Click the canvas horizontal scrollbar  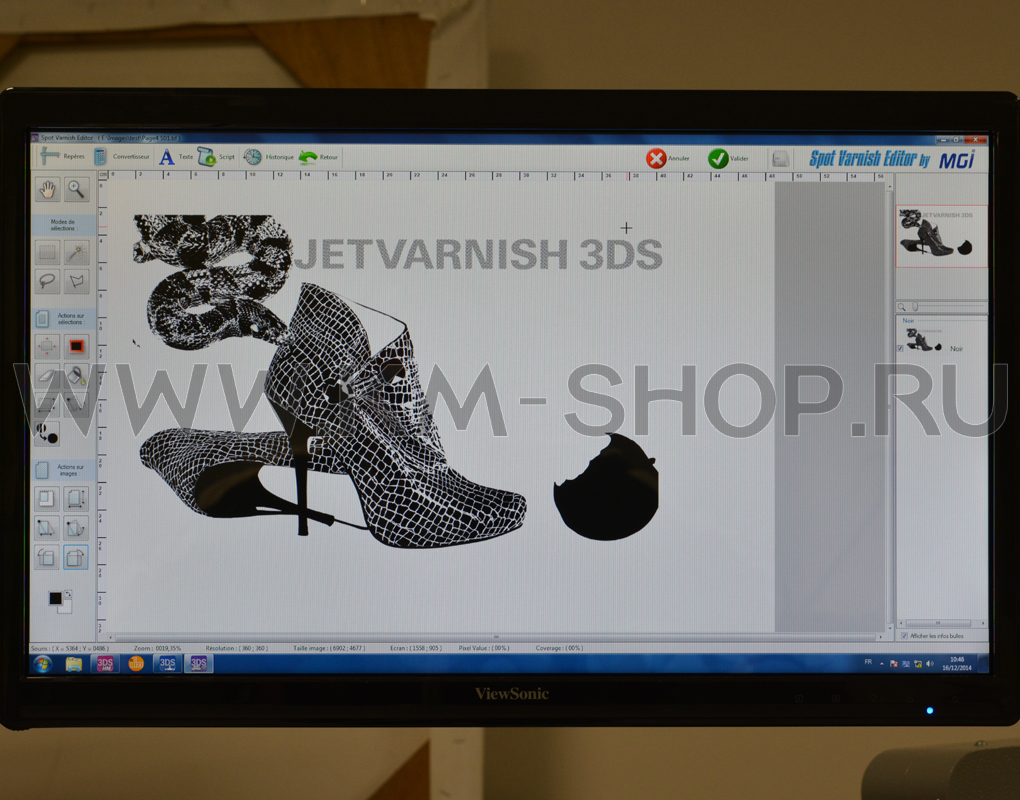496,637
